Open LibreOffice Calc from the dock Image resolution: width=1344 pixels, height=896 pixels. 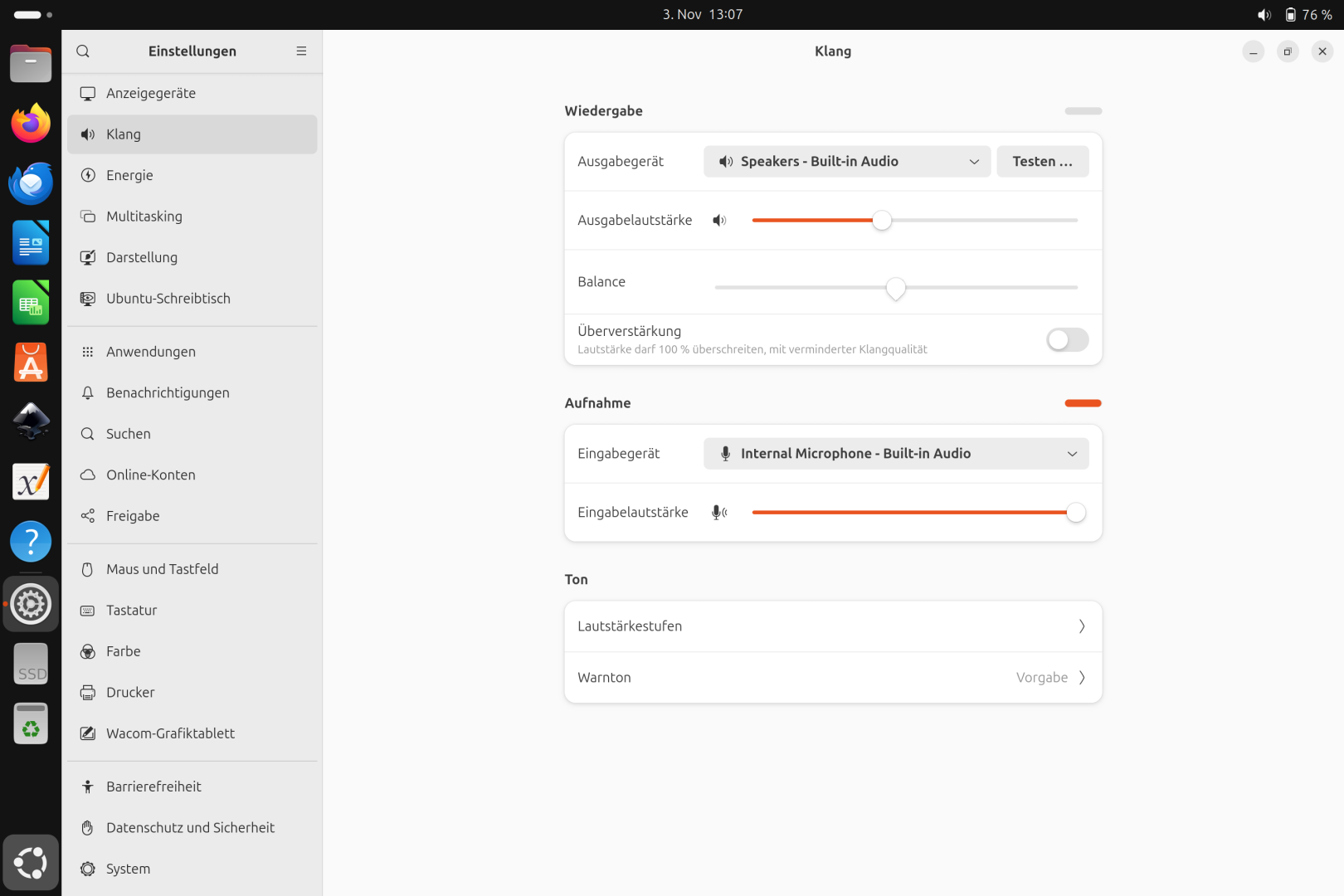point(31,303)
